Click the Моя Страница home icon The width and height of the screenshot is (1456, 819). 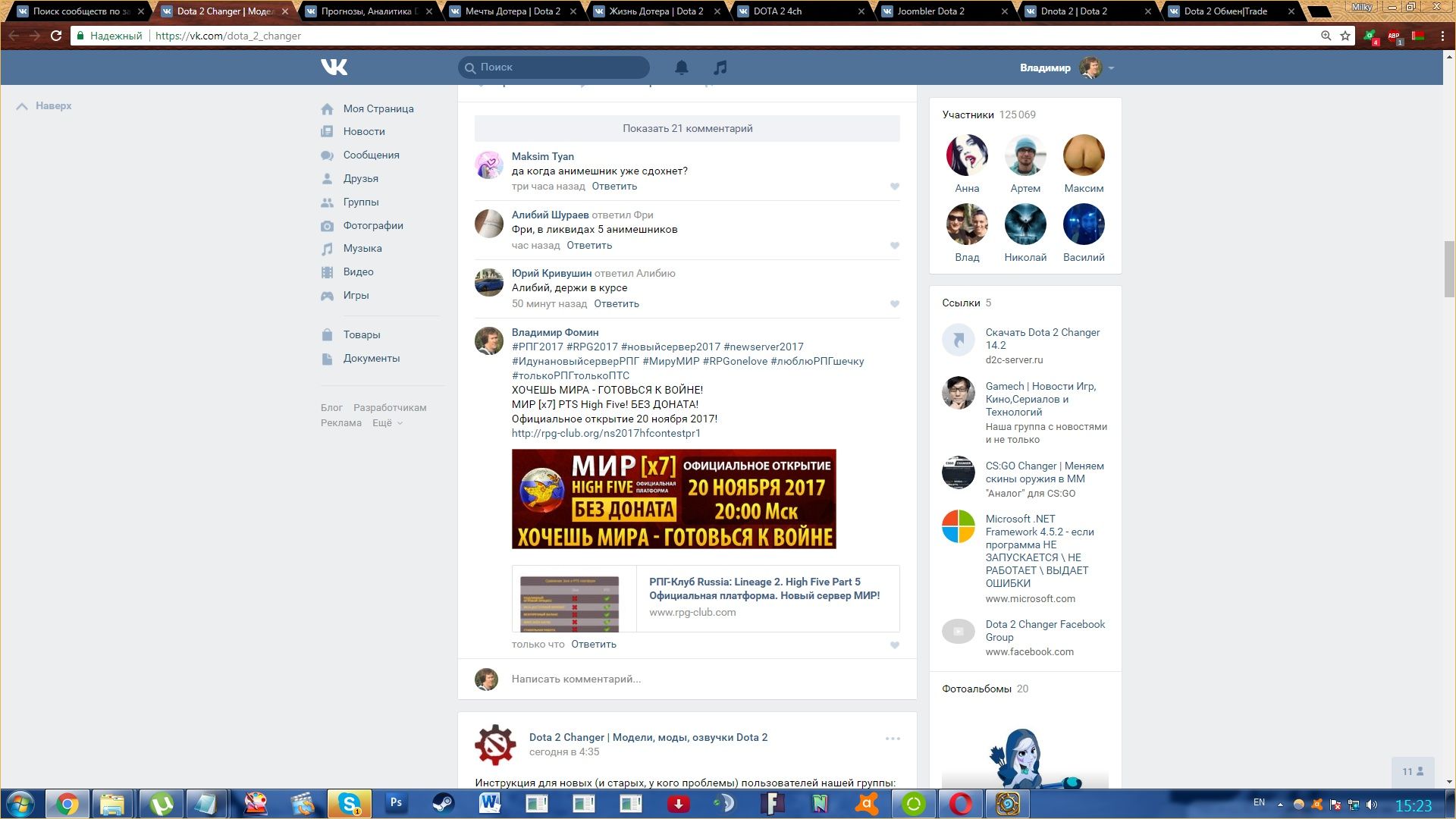[x=327, y=109]
